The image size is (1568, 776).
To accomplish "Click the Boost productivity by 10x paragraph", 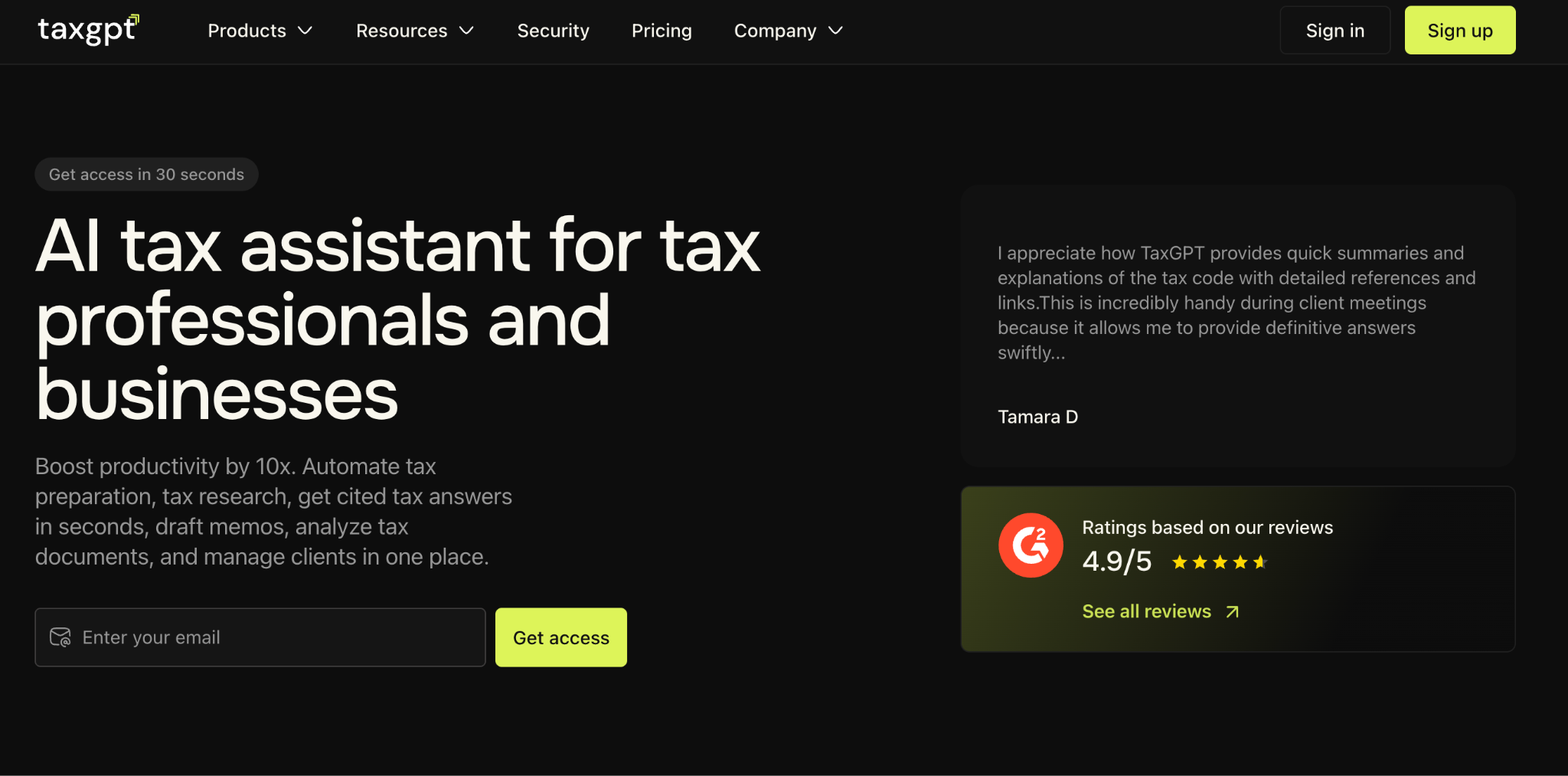I will pyautogui.click(x=273, y=511).
